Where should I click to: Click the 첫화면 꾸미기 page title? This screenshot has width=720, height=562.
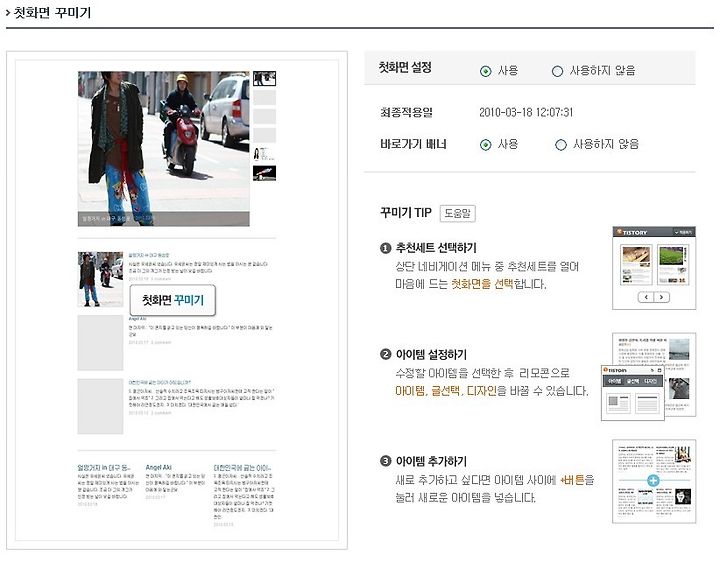pyautogui.click(x=52, y=12)
